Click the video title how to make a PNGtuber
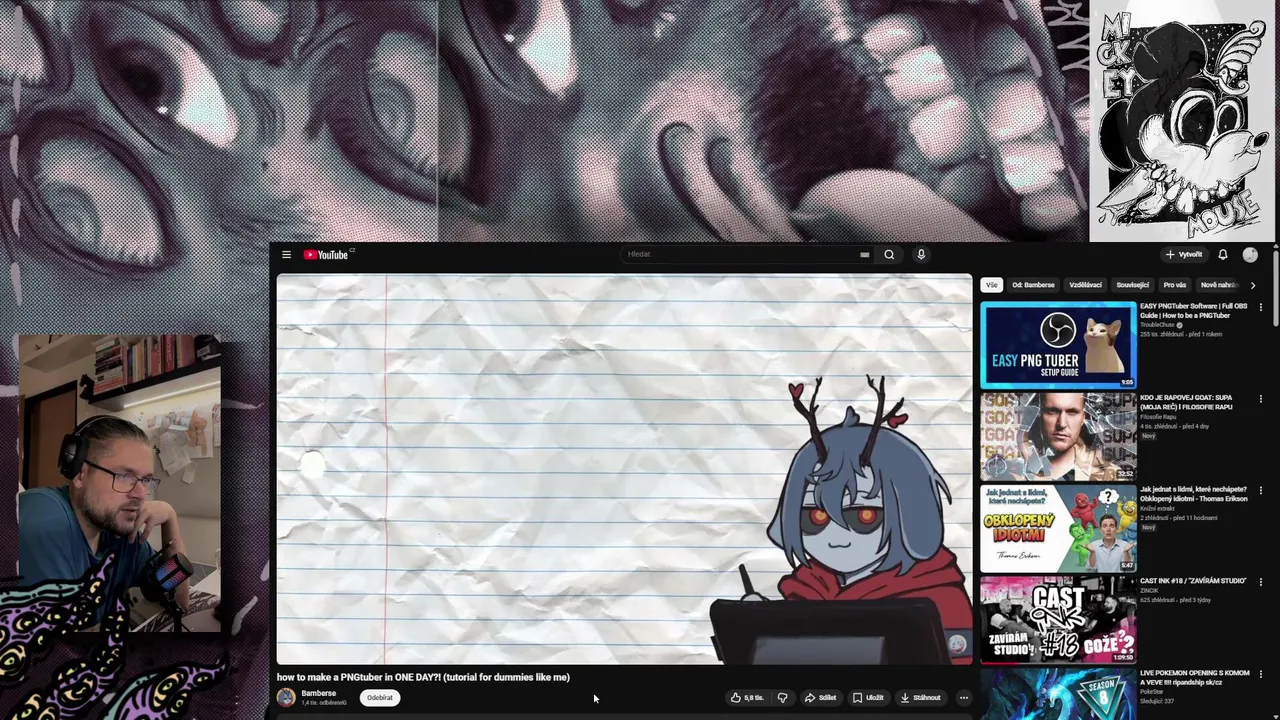The height and width of the screenshot is (720, 1280). pos(423,677)
